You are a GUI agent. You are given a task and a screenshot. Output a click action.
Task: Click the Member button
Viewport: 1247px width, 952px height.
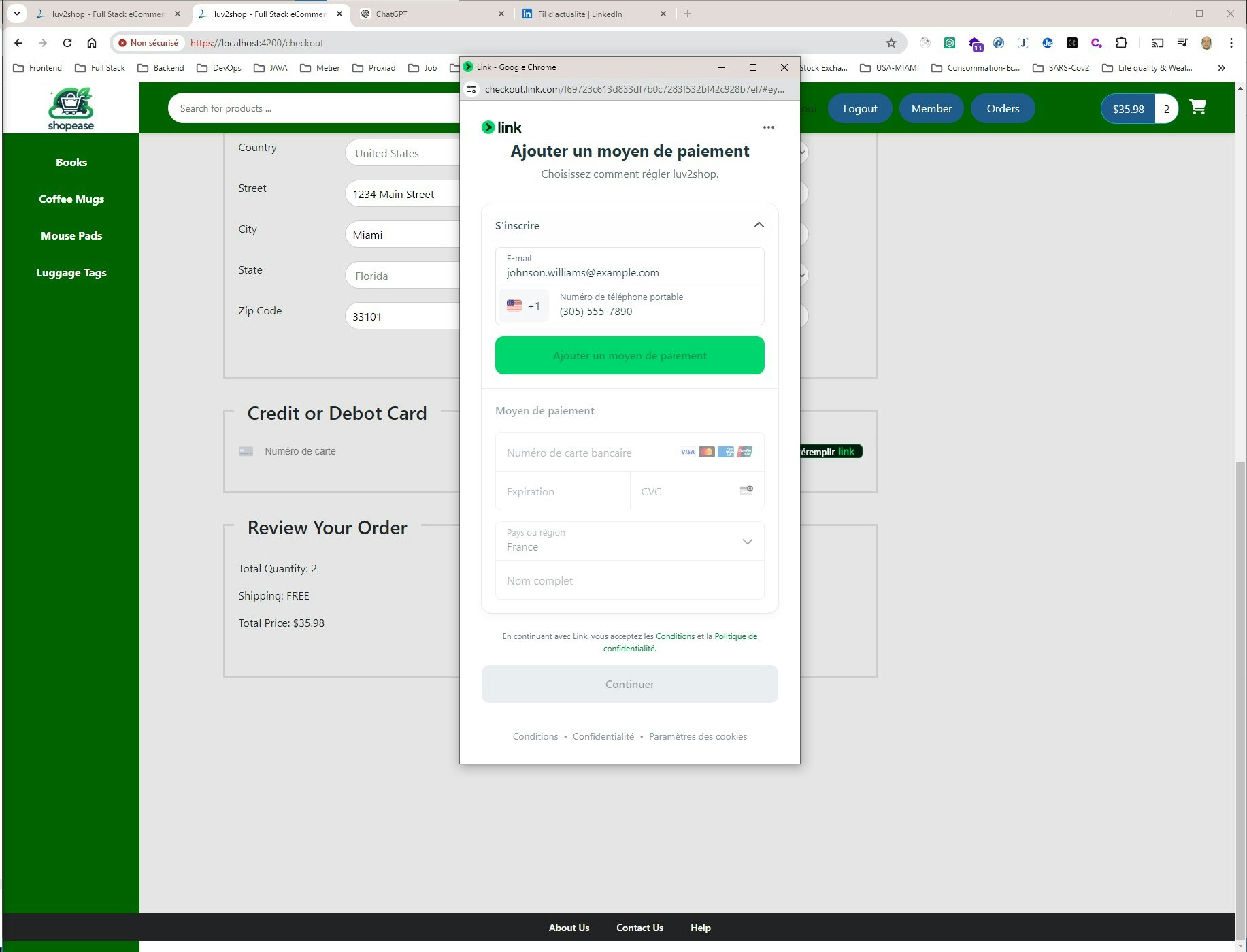931,108
